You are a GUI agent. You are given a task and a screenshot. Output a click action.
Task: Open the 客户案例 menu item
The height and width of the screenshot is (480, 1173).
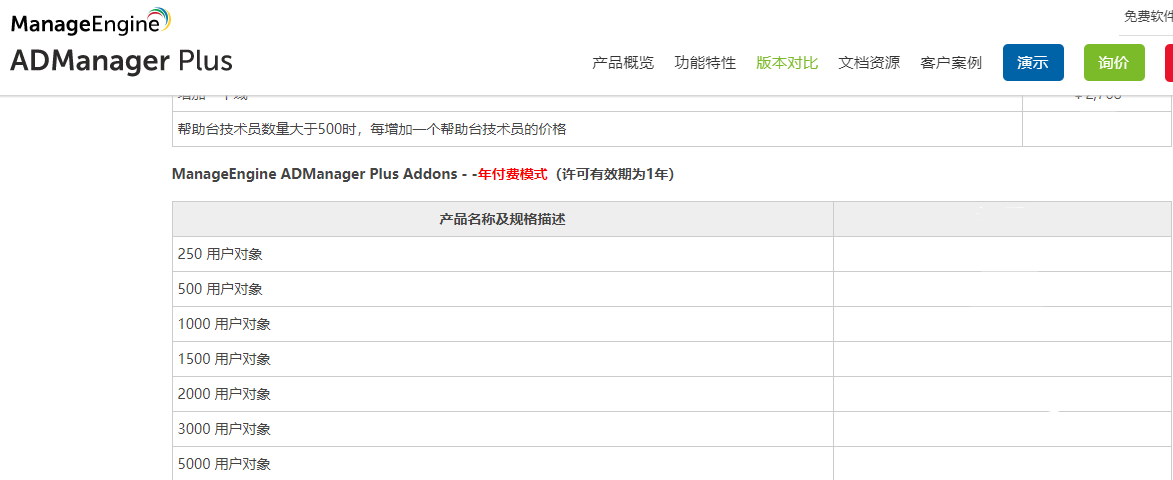tap(951, 63)
